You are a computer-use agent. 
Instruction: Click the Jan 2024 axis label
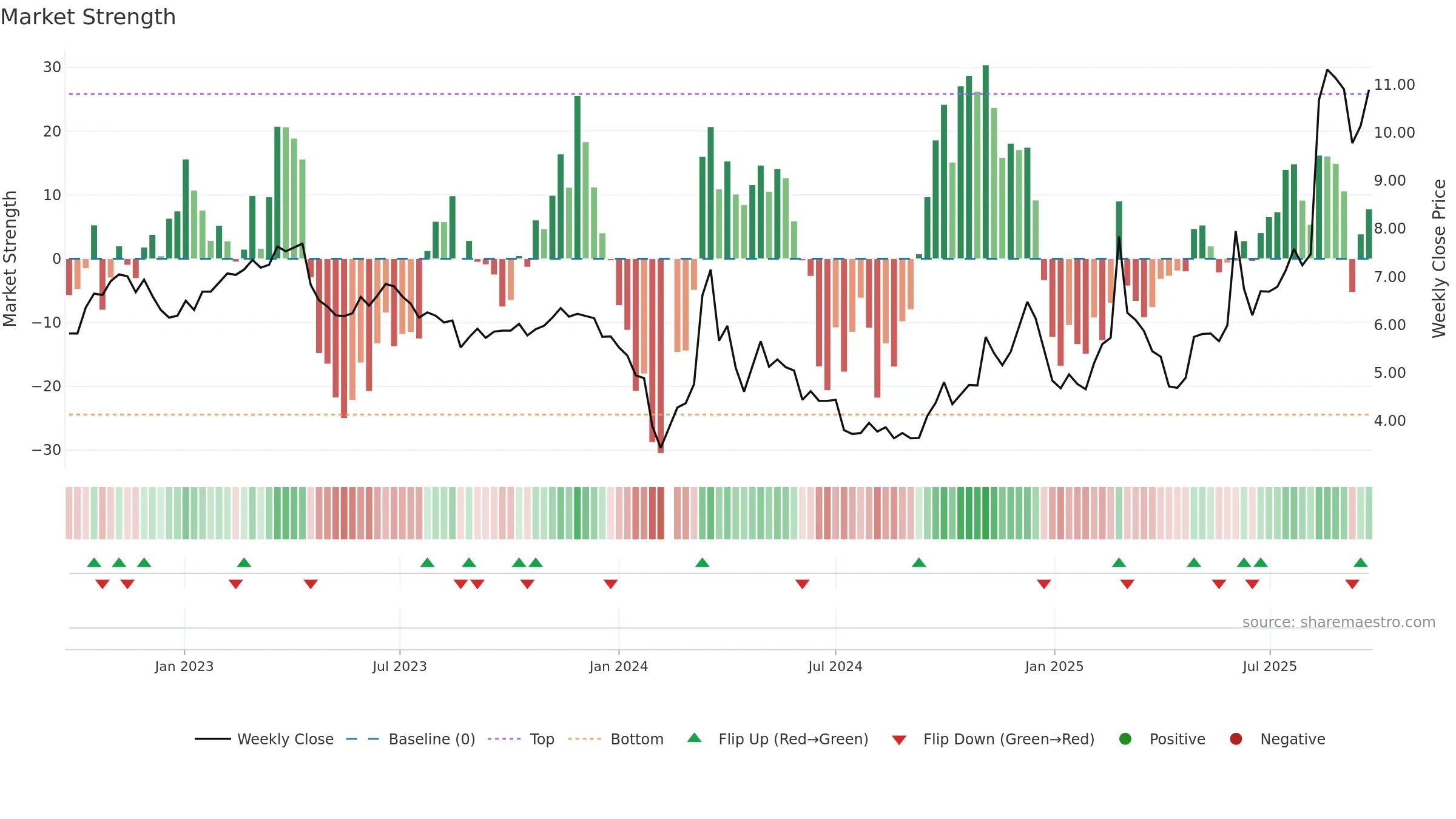coord(619,666)
